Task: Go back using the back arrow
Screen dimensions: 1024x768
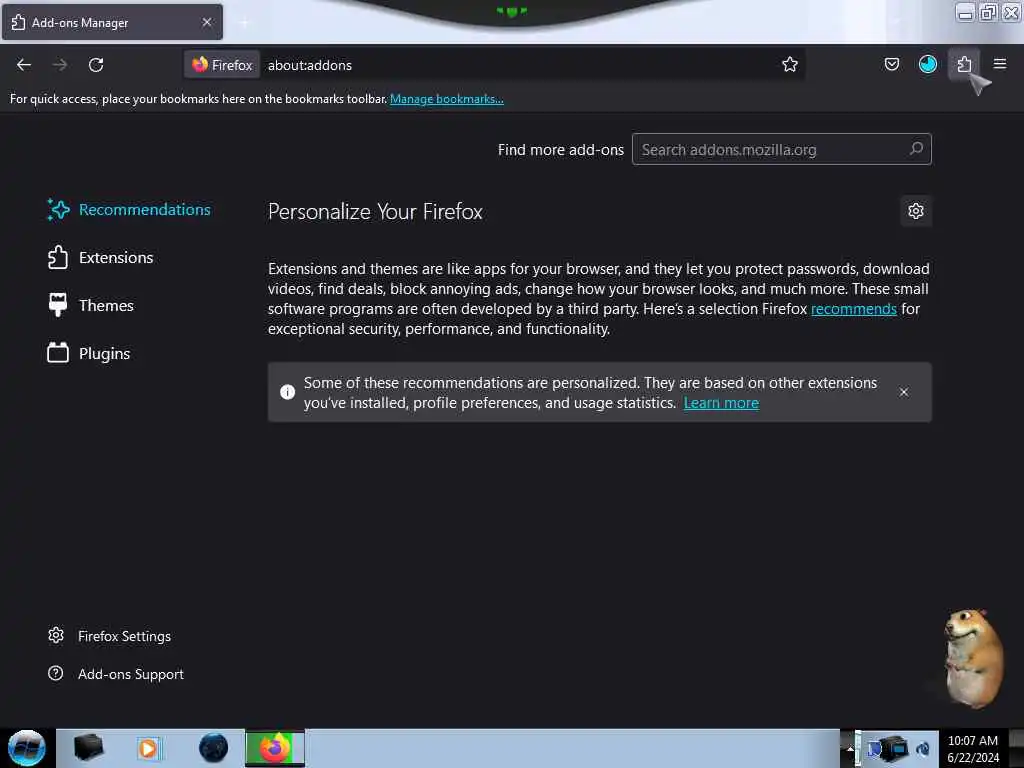Action: click(24, 65)
